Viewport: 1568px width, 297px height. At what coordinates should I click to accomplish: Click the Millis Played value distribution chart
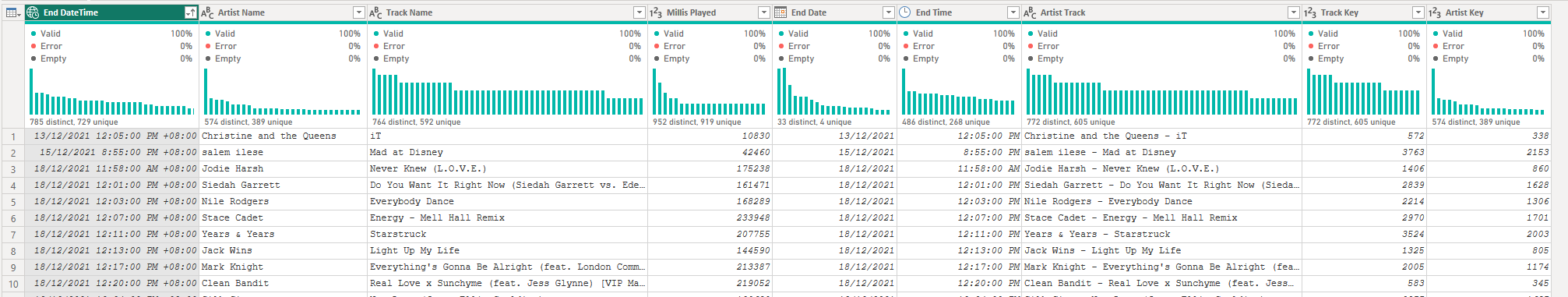pyautogui.click(x=710, y=92)
